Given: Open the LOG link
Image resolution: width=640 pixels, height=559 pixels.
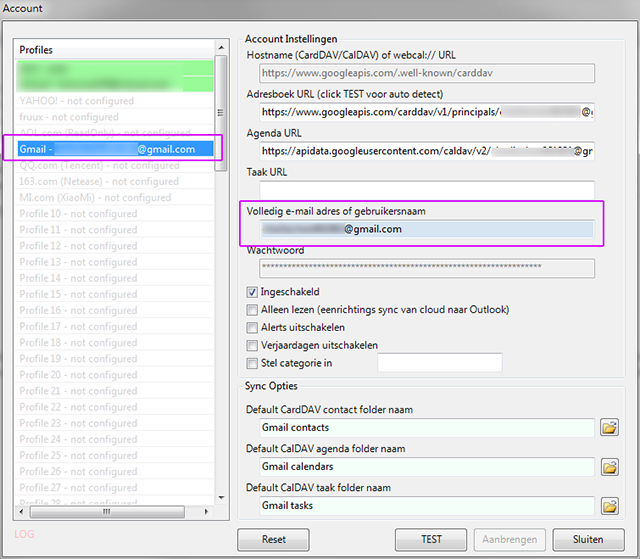Looking at the screenshot, I should pyautogui.click(x=24, y=534).
